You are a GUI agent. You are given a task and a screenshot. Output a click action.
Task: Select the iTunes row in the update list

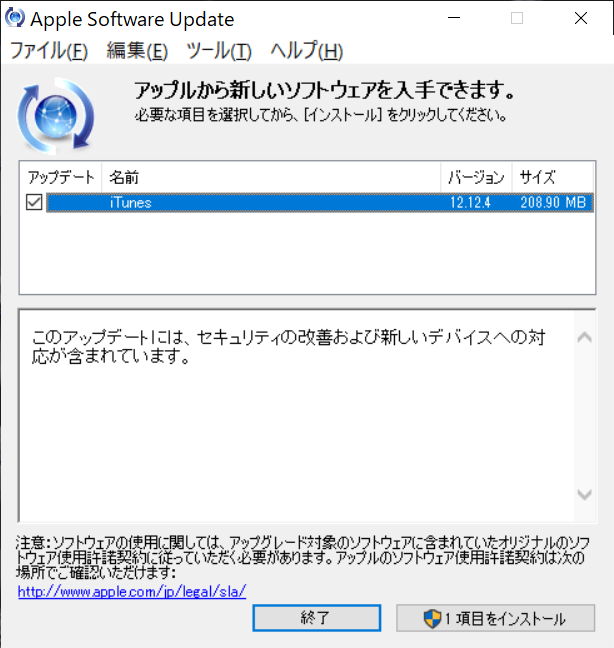pyautogui.click(x=320, y=202)
